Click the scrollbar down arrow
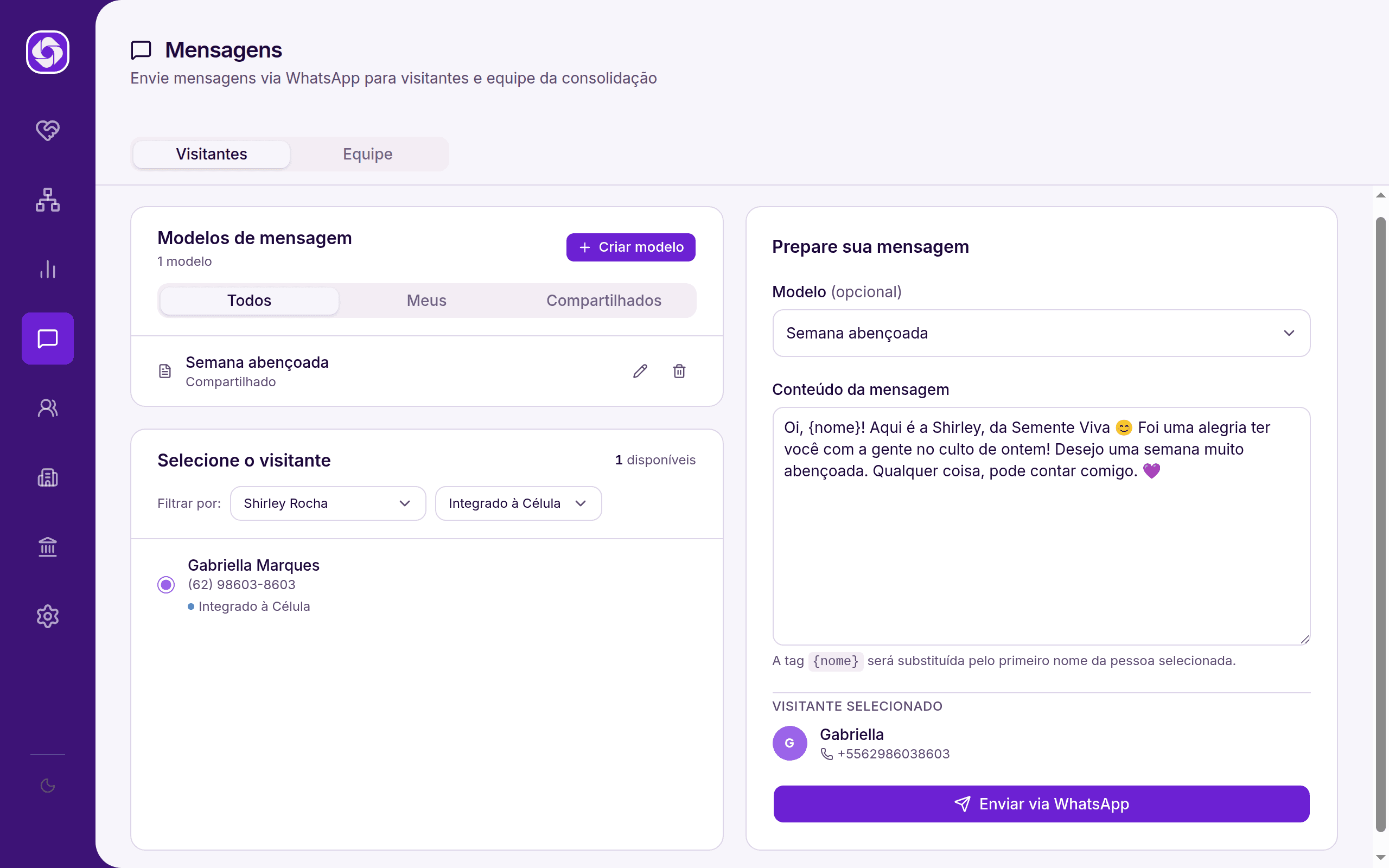 point(1380,858)
